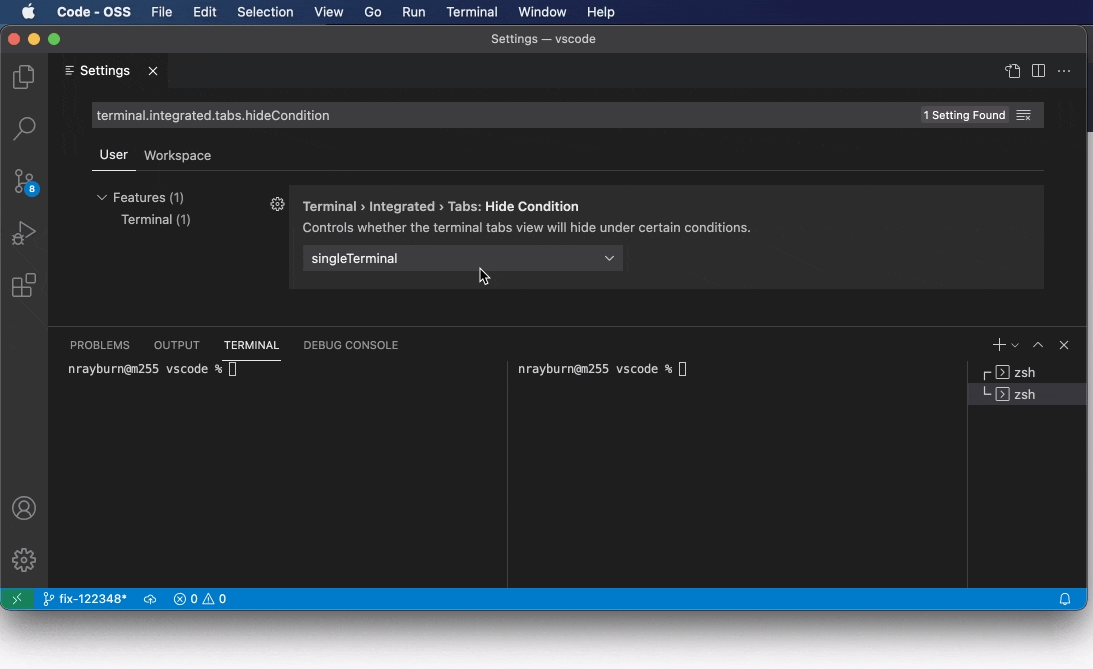Screen dimensions: 1093x669
Task: Open editor More Actions ellipsis
Action: point(1064,70)
